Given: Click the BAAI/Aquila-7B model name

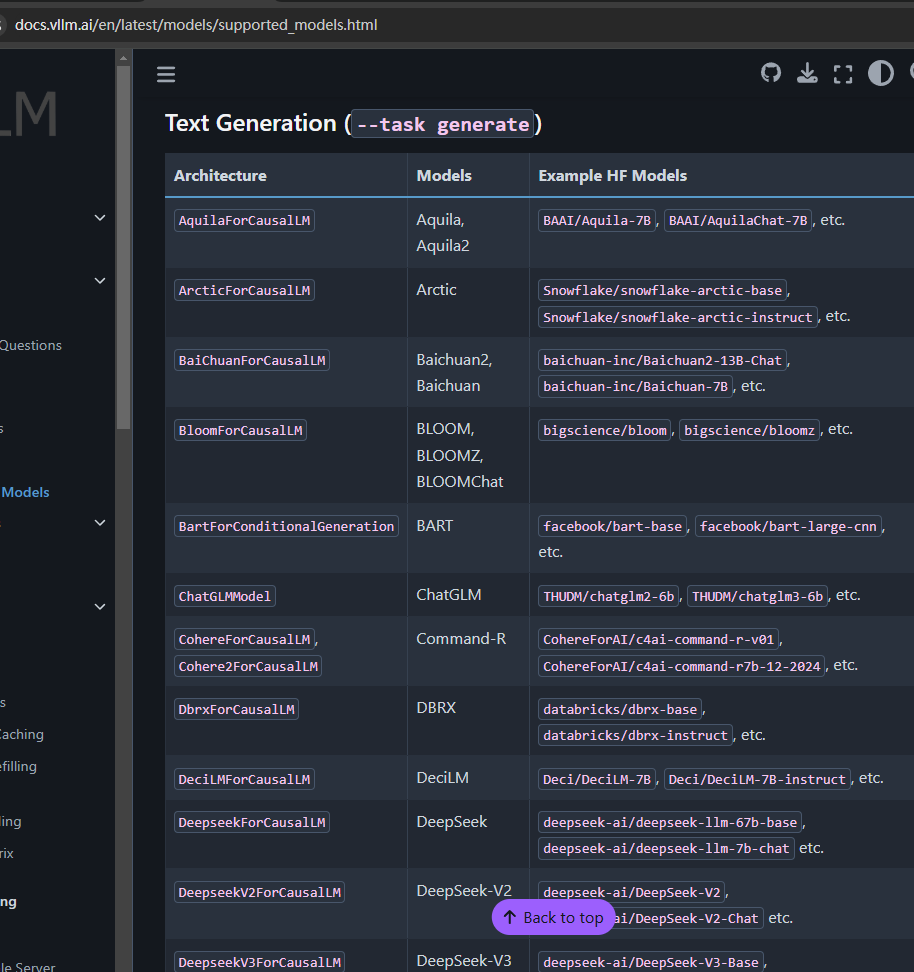Looking at the screenshot, I should [x=597, y=220].
